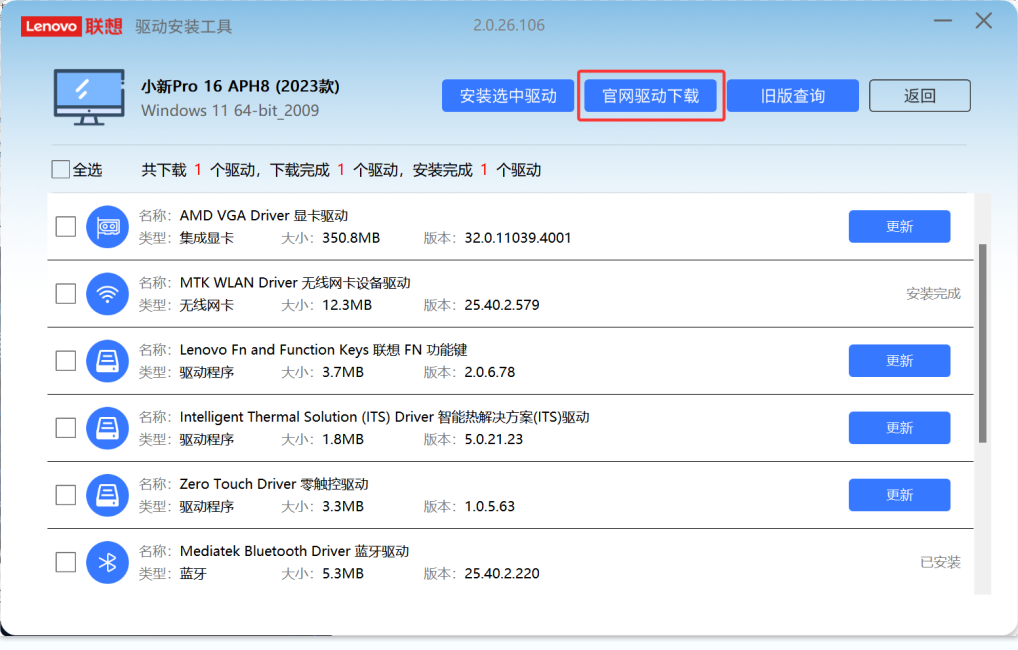Click the 驱动安装工具 title text
1018x650 pixels.
pyautogui.click(x=184, y=27)
